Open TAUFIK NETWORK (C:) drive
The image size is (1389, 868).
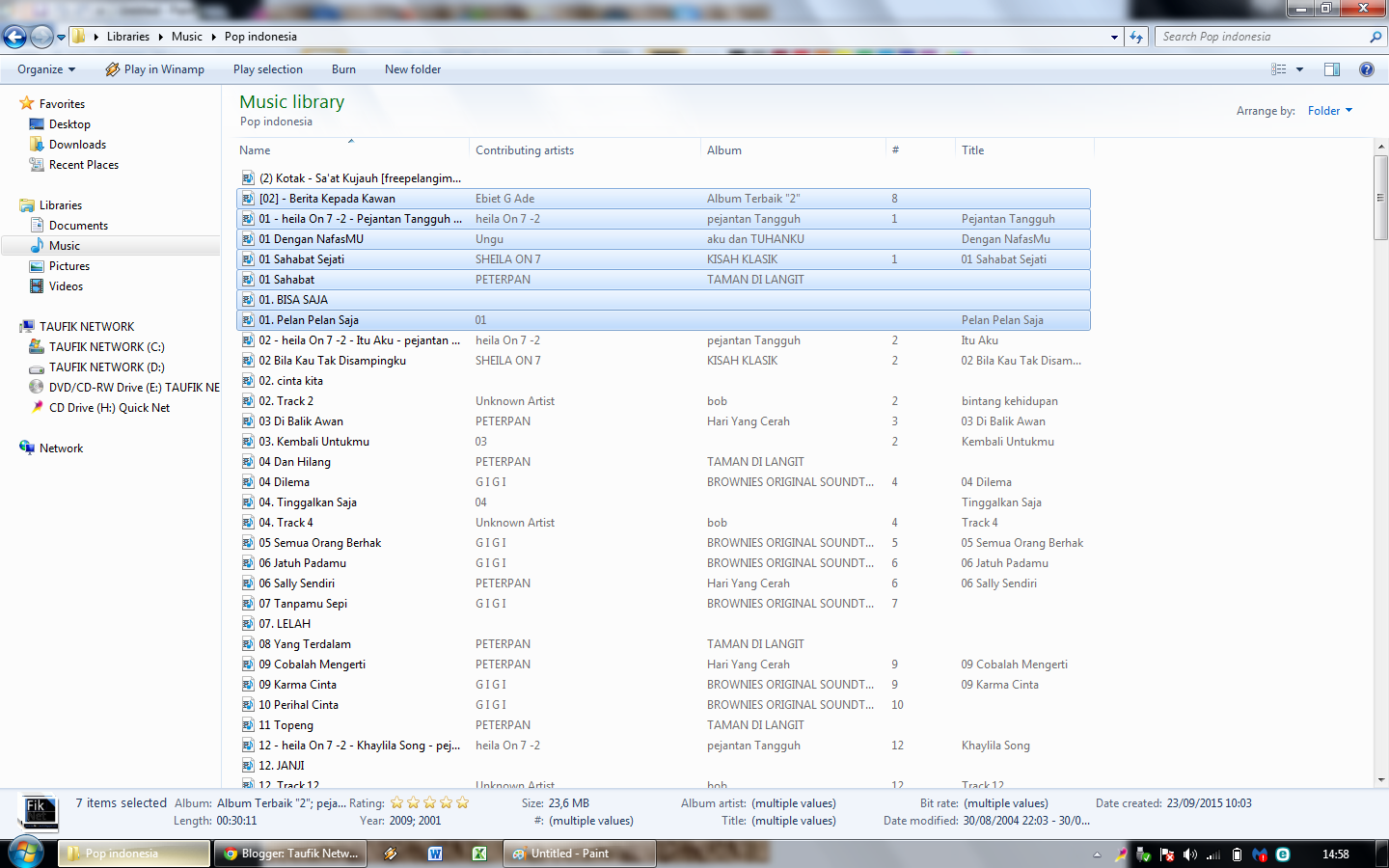tap(106, 347)
